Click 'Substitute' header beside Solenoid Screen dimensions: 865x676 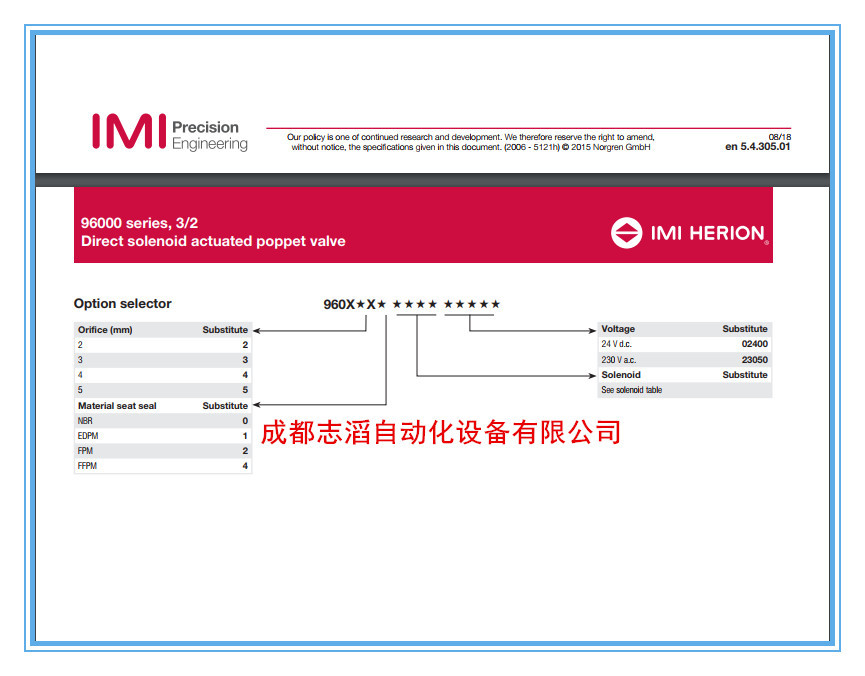[745, 375]
